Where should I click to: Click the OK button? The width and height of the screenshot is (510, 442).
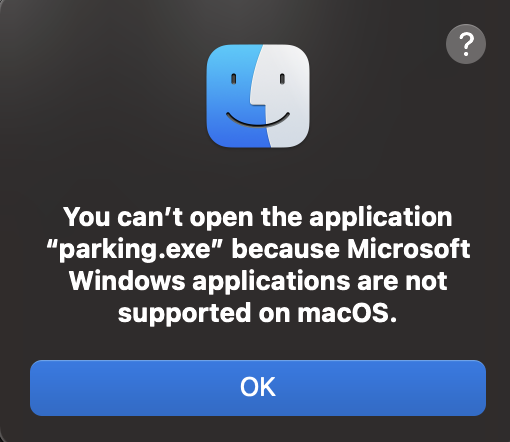pyautogui.click(x=258, y=388)
